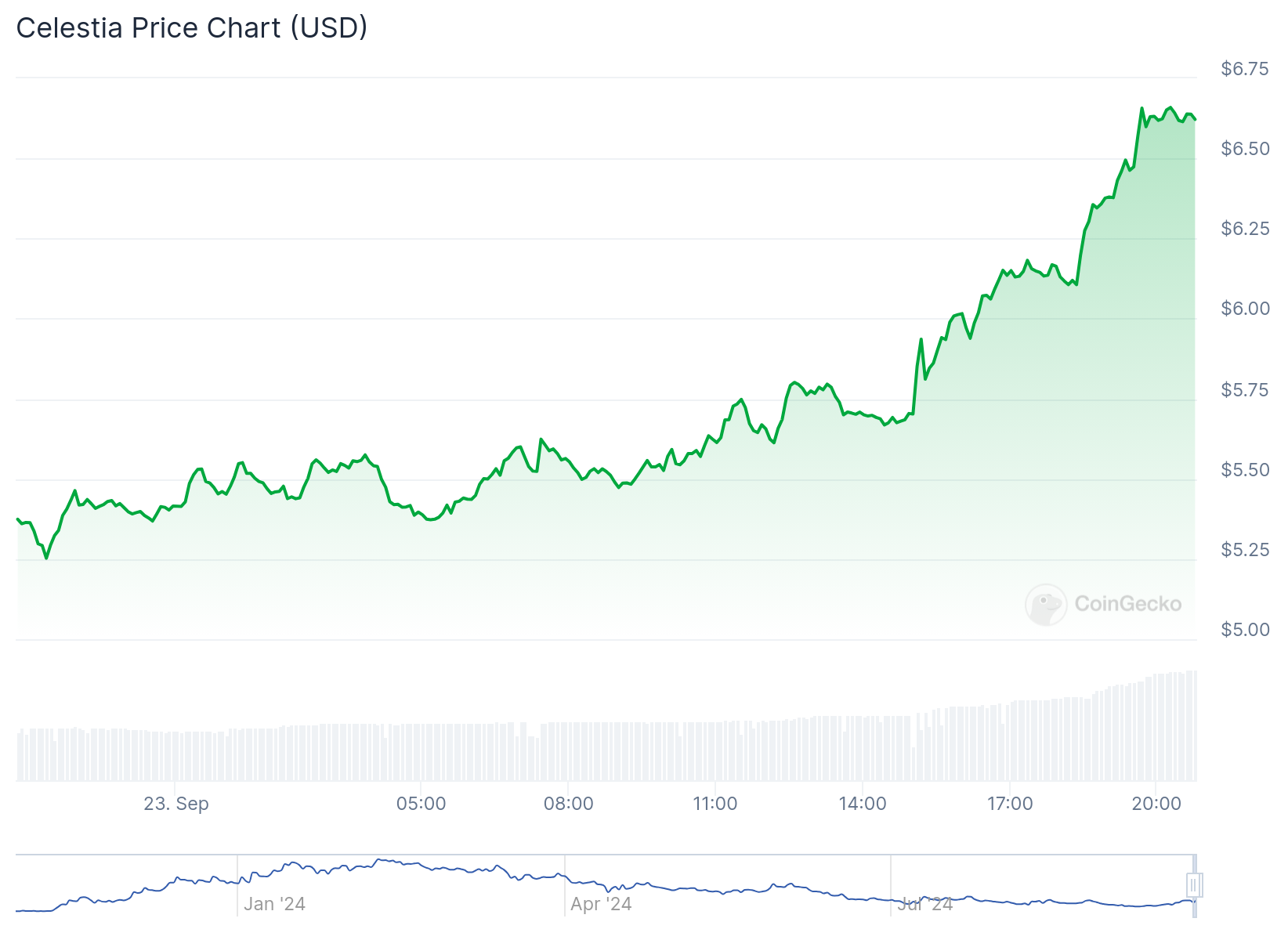
Task: Click the 14:00 time axis label
Action: pyautogui.click(x=863, y=804)
